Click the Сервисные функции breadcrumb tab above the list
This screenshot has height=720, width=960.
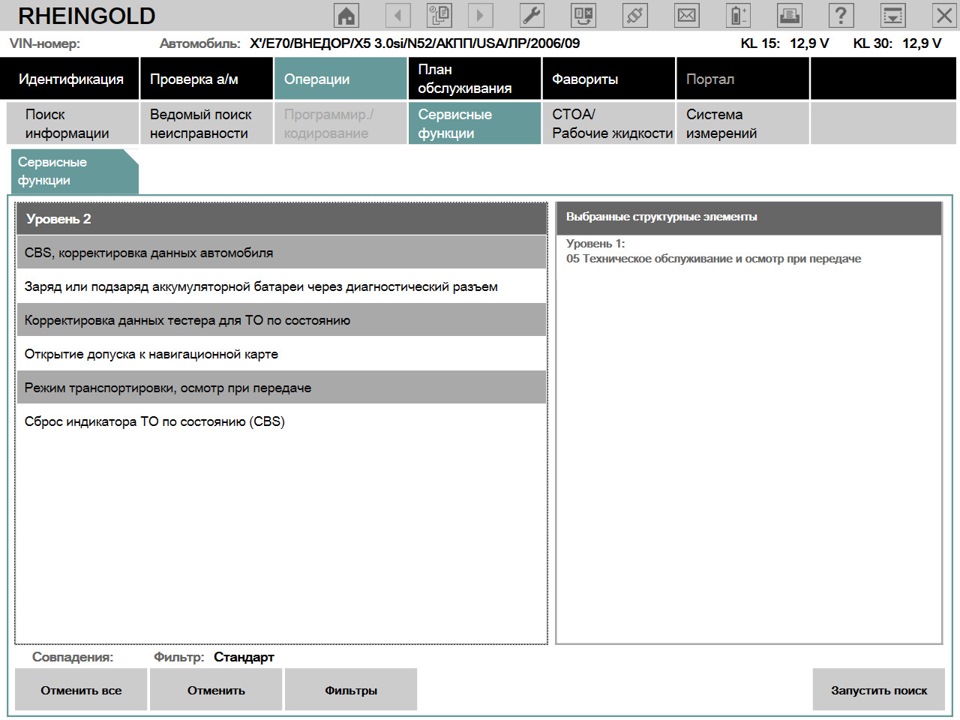[75, 171]
